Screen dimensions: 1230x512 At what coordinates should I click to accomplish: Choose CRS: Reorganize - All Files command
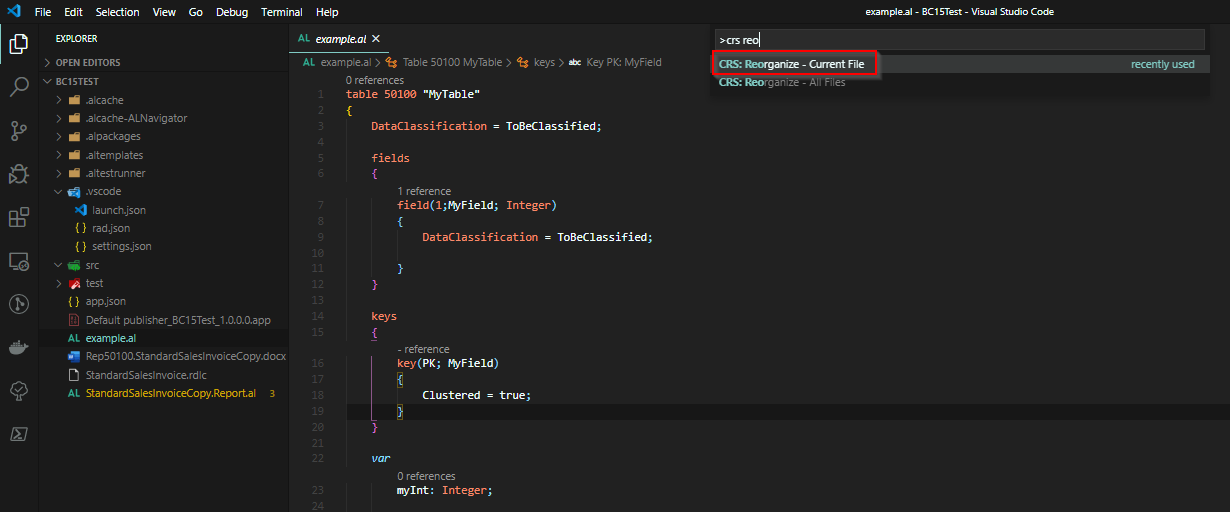coord(781,82)
